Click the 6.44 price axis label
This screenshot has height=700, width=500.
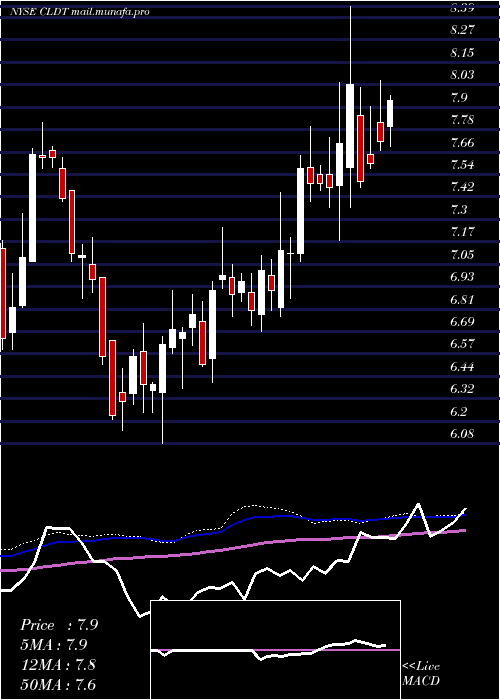tap(462, 367)
